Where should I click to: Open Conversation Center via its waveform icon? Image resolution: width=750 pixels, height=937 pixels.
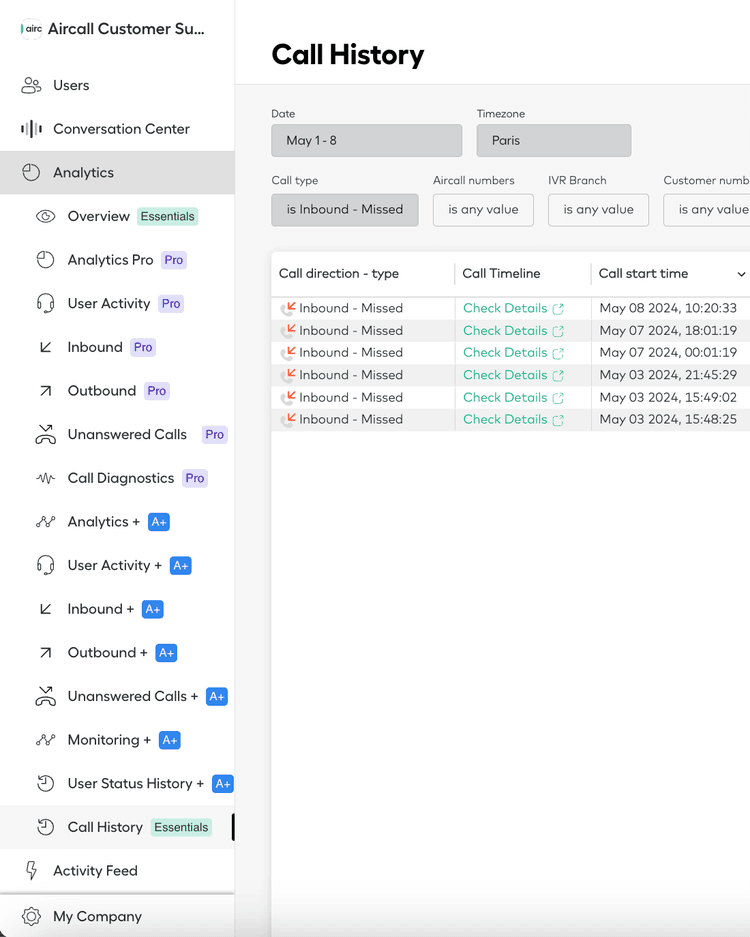[31, 129]
